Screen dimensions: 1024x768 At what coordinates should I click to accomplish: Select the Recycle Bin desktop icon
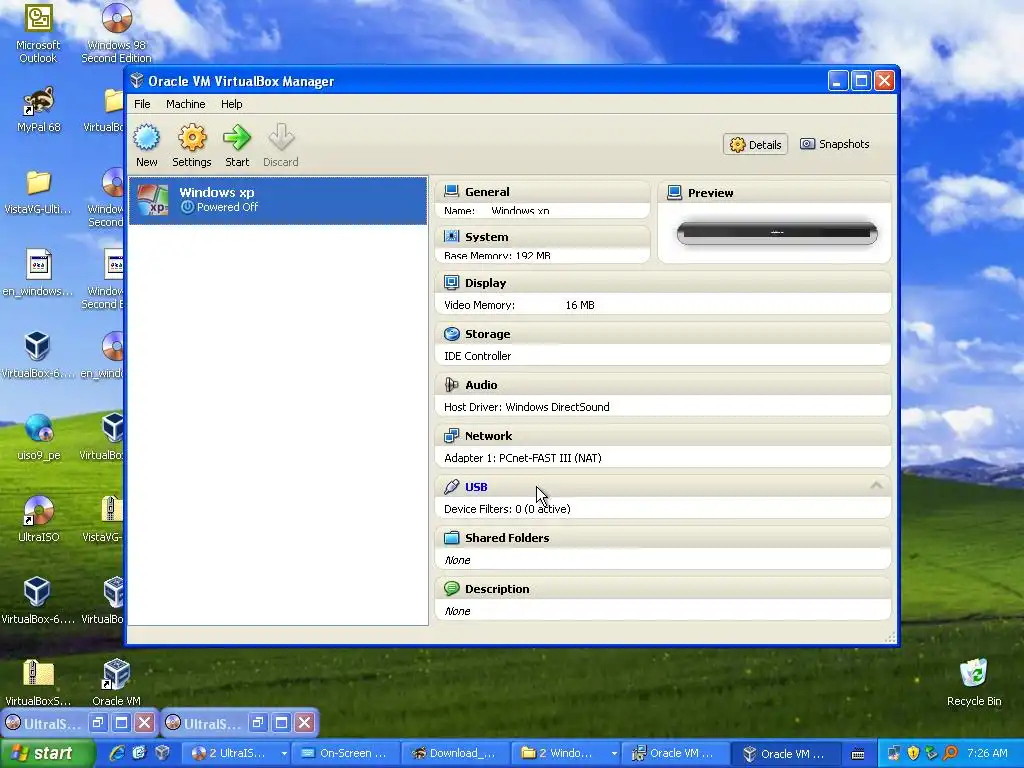click(974, 673)
